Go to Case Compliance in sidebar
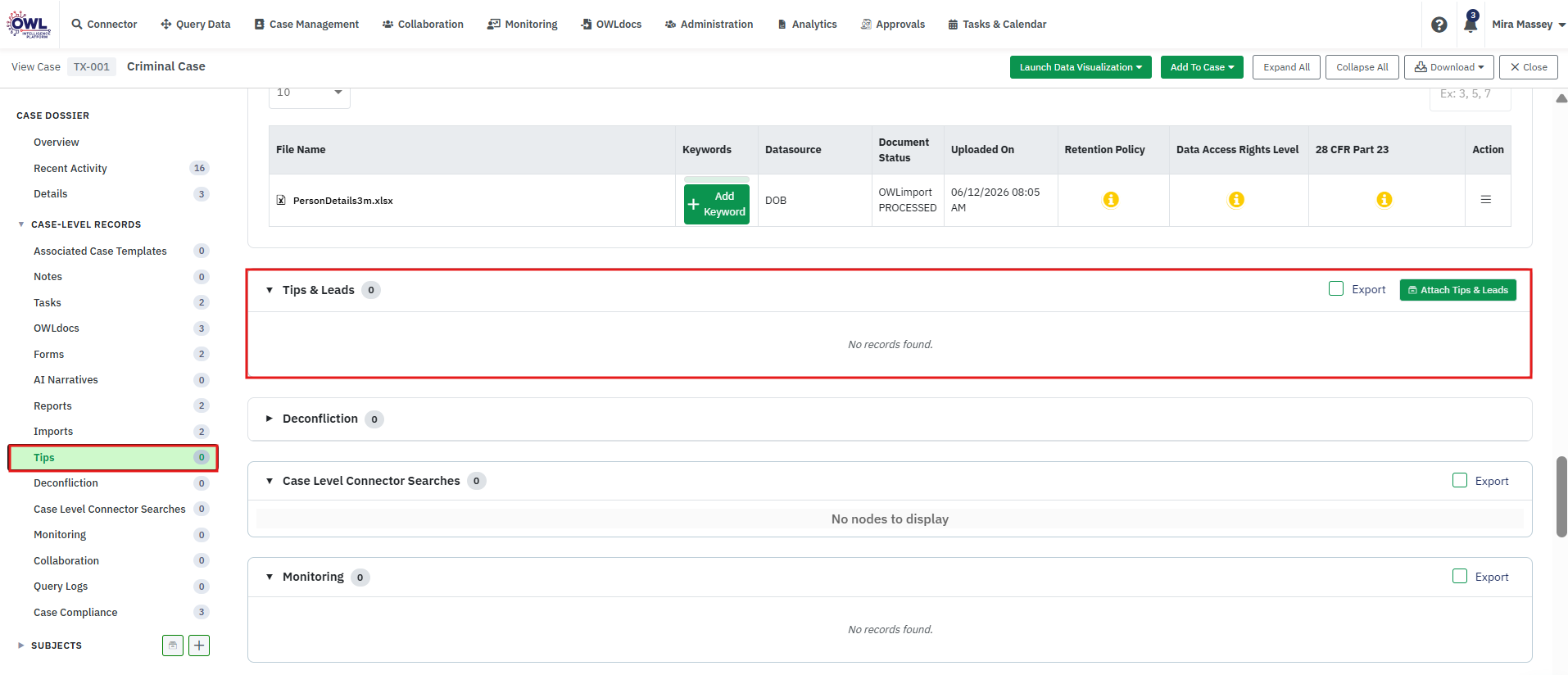 pyautogui.click(x=75, y=613)
